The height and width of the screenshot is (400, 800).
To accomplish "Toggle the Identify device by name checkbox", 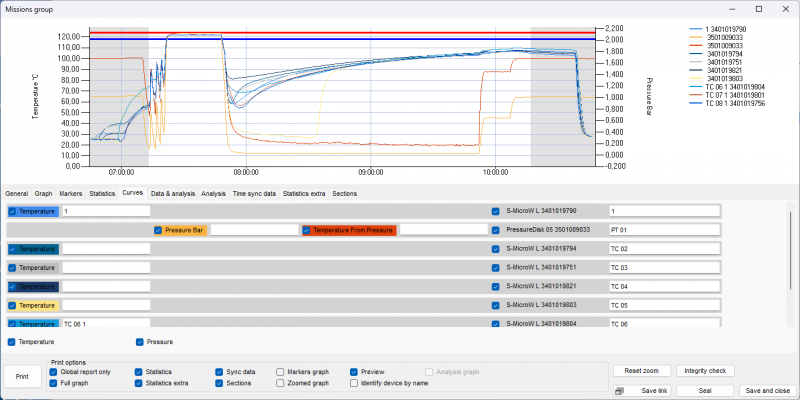I will [353, 382].
